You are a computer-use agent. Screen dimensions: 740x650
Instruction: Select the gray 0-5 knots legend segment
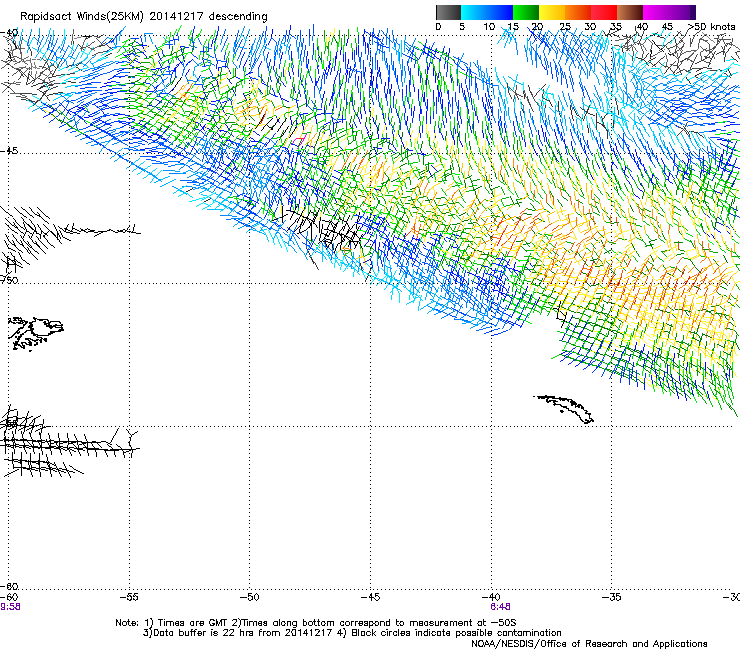click(x=448, y=12)
